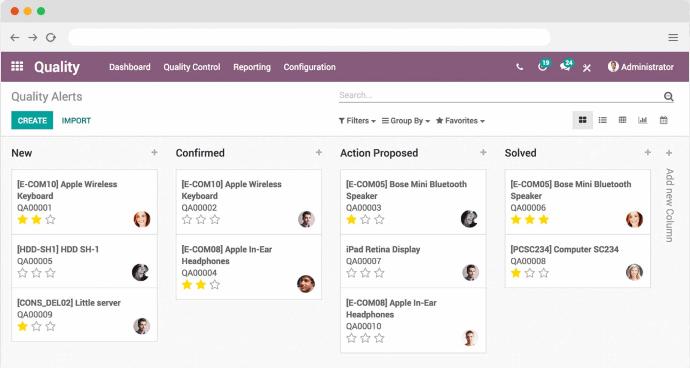Expand the Group By dropdown
This screenshot has height=368, width=690.
(x=406, y=121)
